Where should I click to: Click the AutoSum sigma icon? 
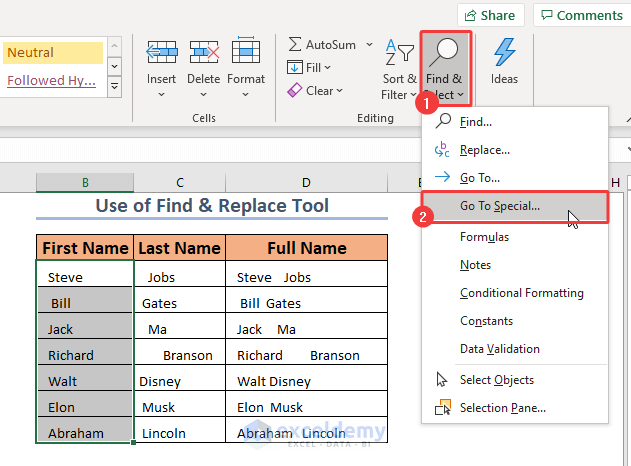pyautogui.click(x=296, y=45)
